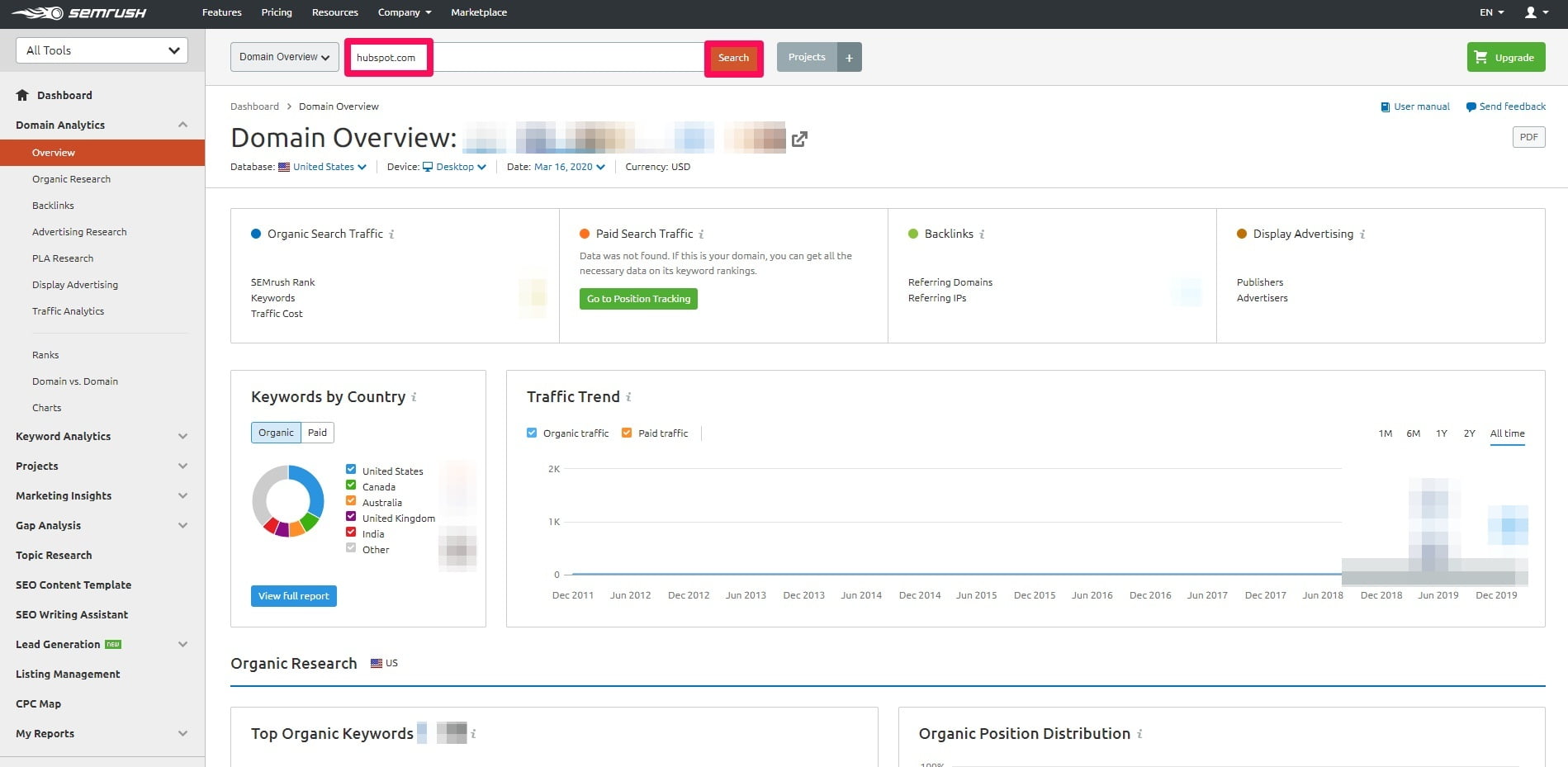Image resolution: width=1568 pixels, height=767 pixels.
Task: Click info icon beside Organic Position Distribution
Action: tap(1139, 733)
